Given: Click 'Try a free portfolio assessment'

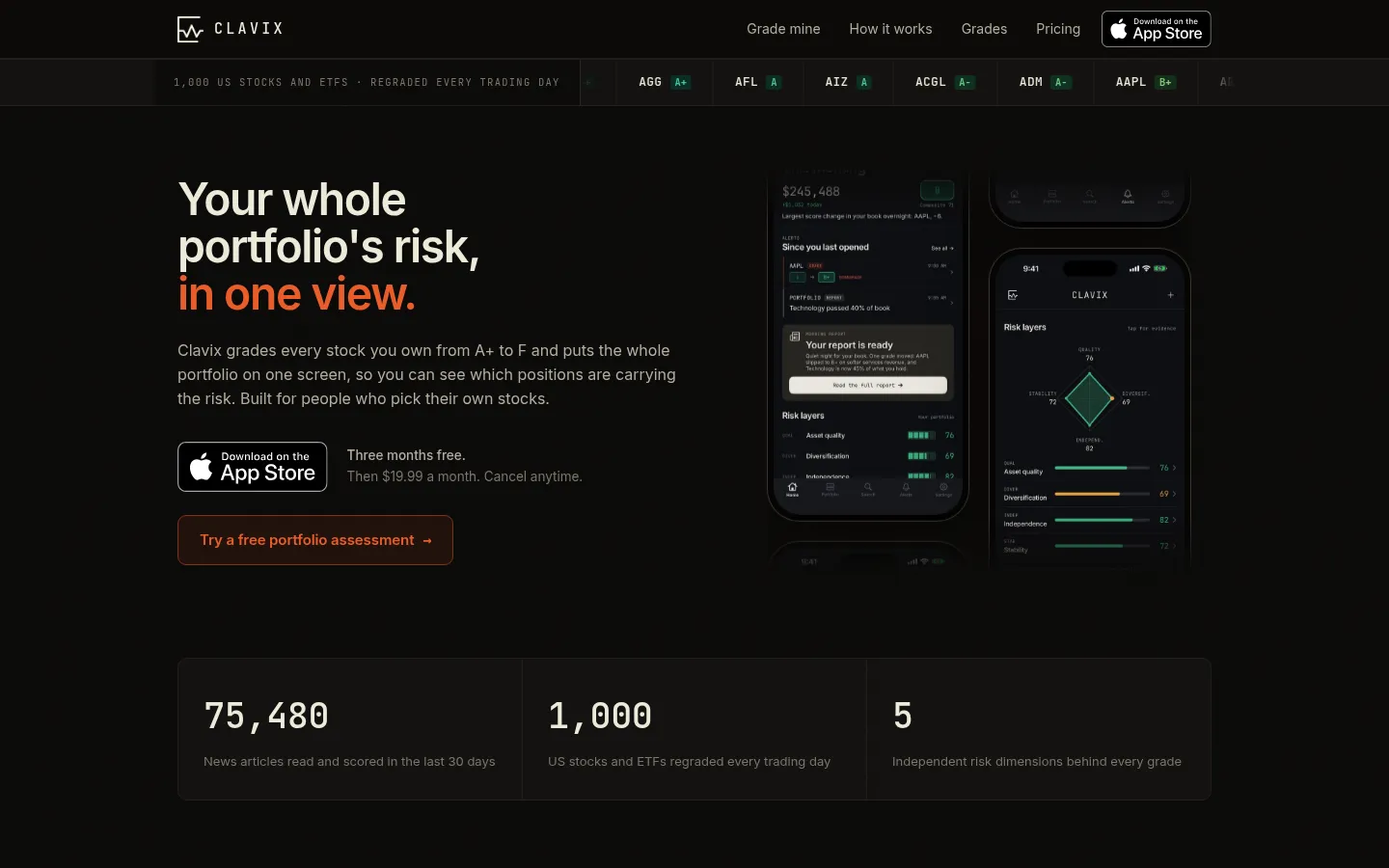Looking at the screenshot, I should pos(315,540).
